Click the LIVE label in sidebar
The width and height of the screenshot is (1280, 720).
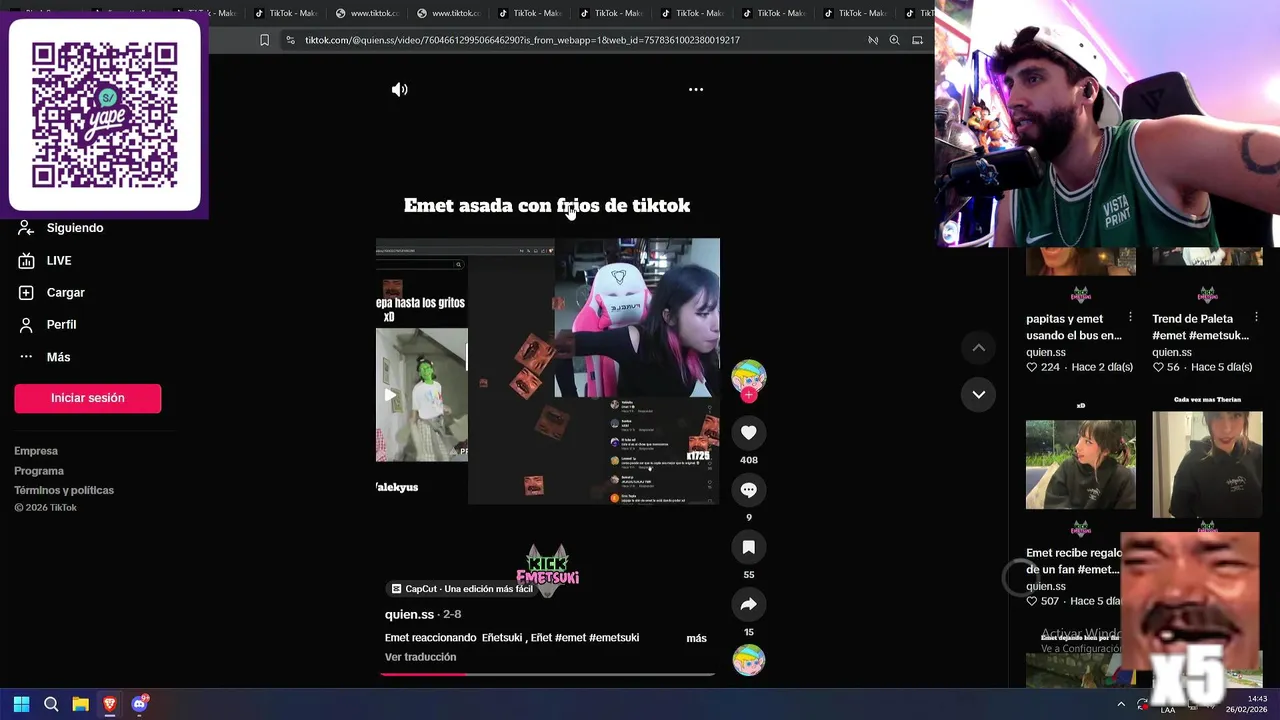[59, 260]
